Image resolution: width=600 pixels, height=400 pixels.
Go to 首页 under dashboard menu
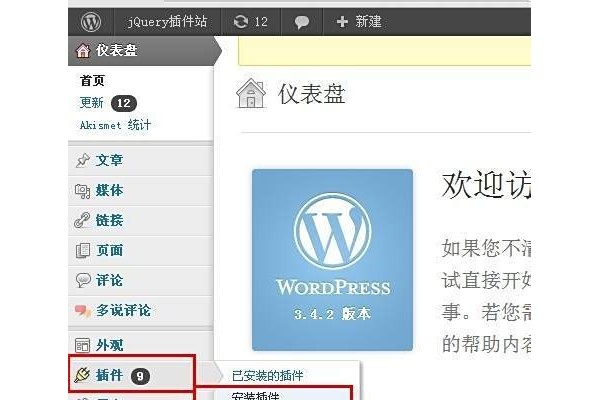coord(92,80)
